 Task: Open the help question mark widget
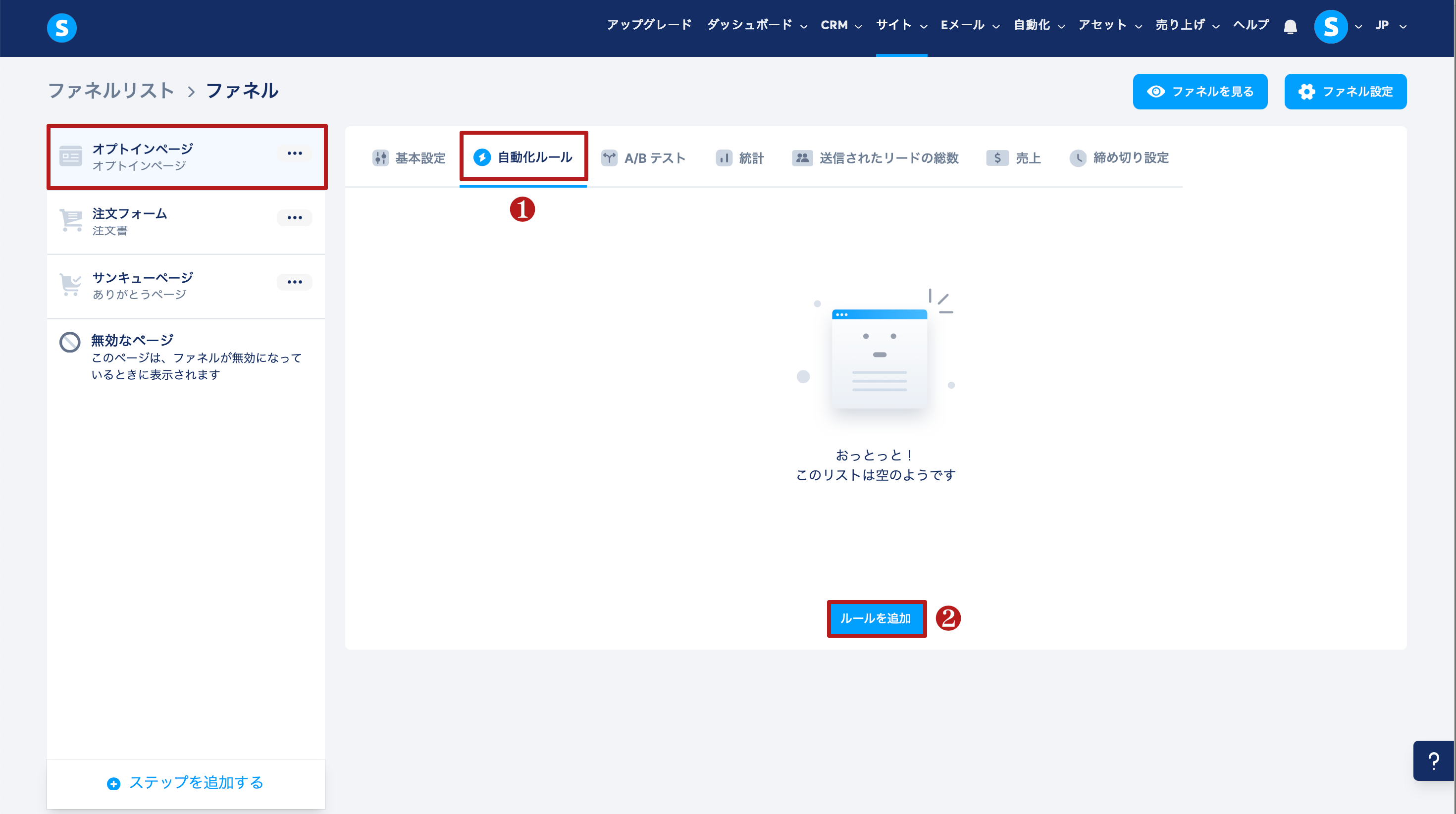tap(1433, 761)
